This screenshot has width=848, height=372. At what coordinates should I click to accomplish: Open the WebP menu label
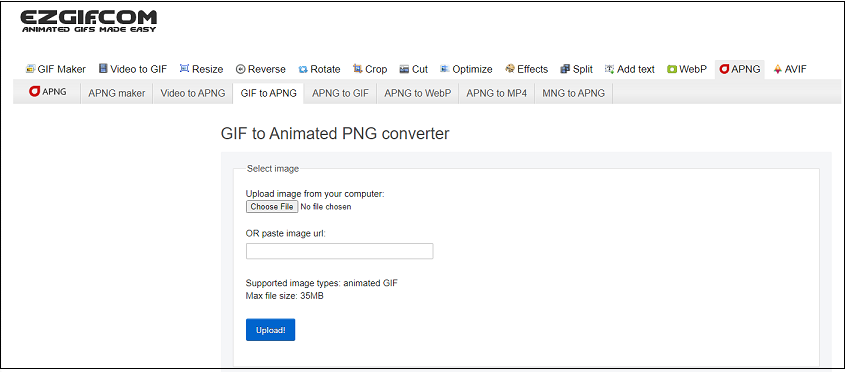[x=693, y=69]
